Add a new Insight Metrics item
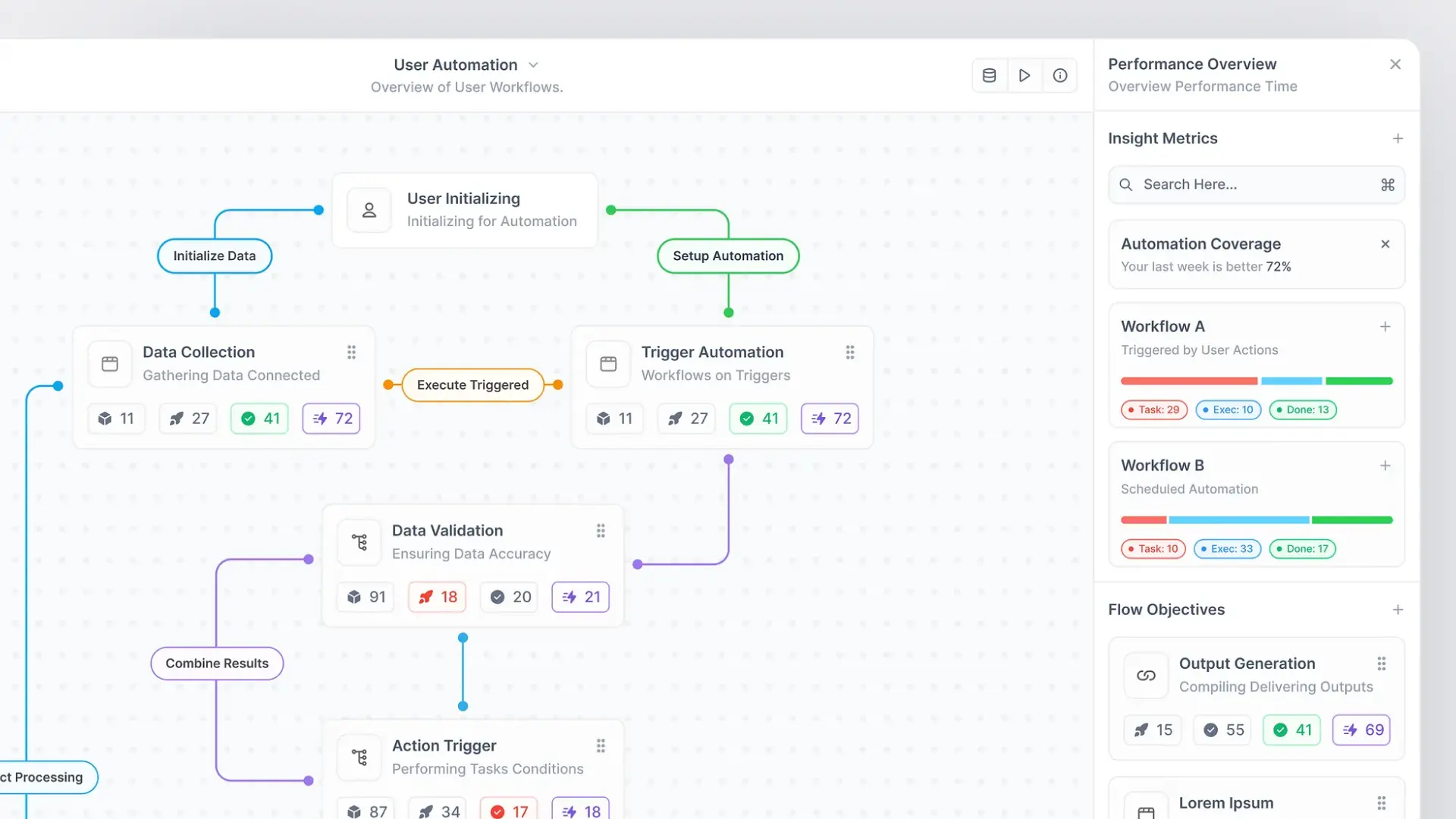The width and height of the screenshot is (1456, 819). 1398,139
